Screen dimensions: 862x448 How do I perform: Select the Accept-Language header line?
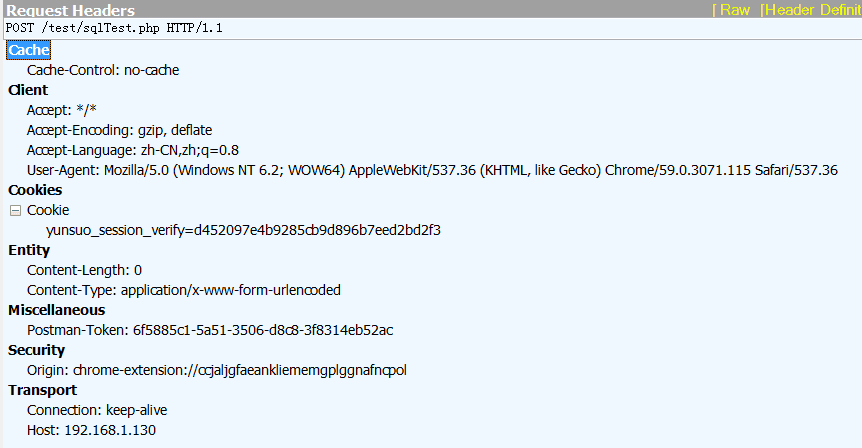coord(132,150)
